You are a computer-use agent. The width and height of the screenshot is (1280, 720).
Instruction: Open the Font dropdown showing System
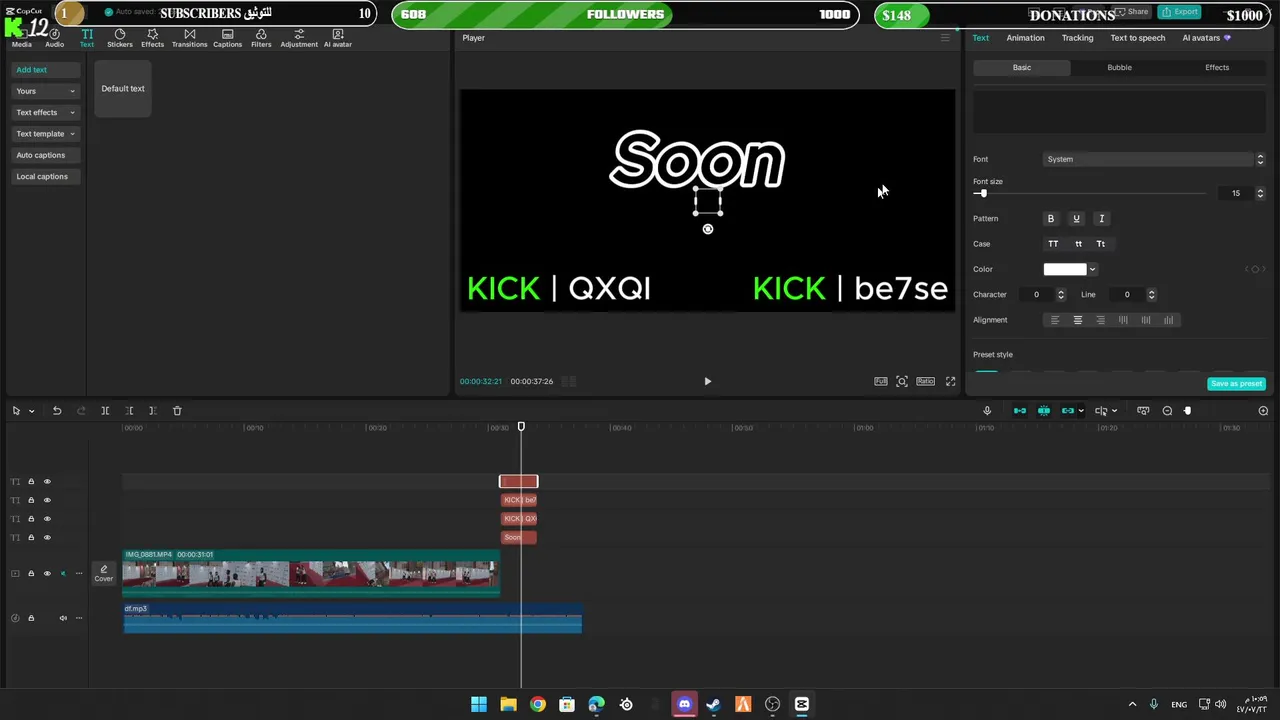(1154, 159)
